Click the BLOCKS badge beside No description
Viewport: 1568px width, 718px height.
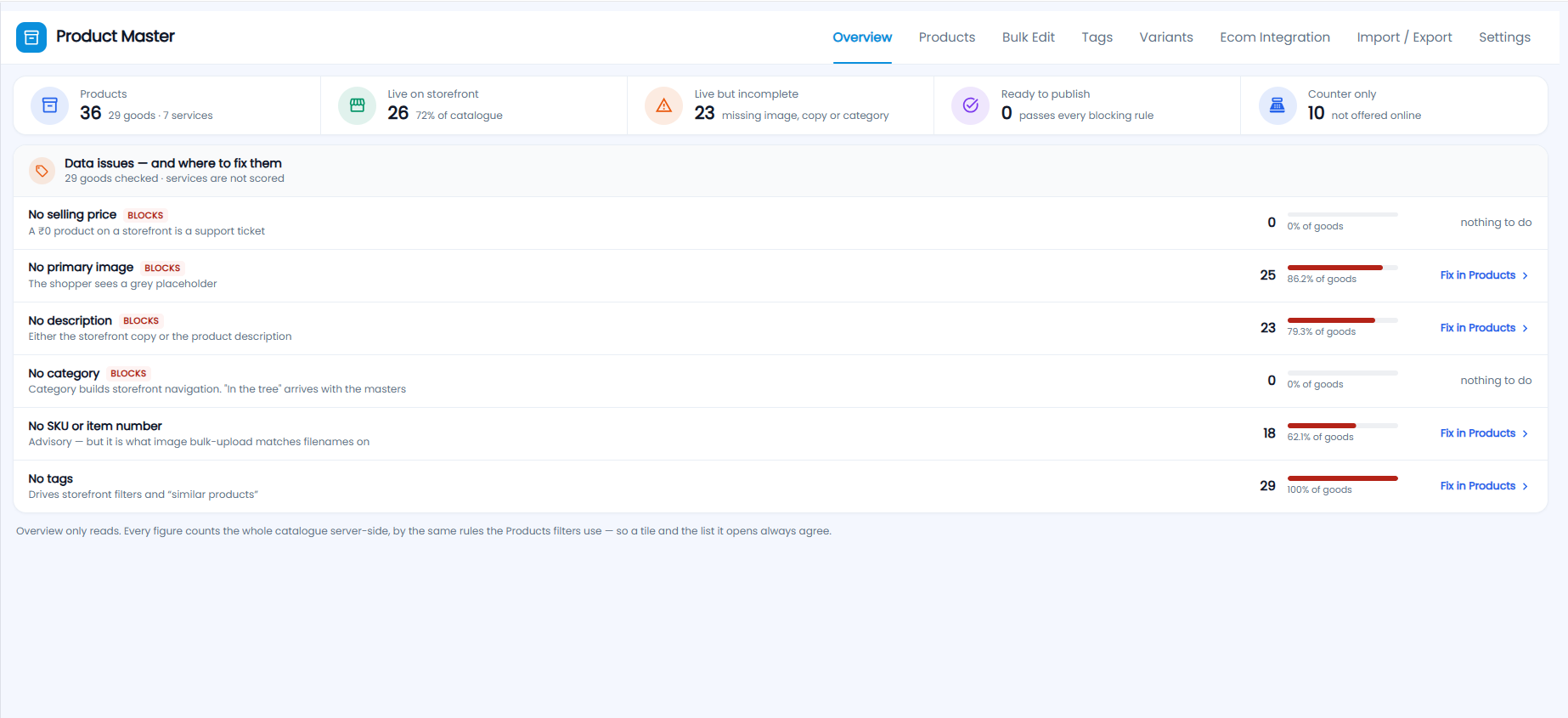141,321
